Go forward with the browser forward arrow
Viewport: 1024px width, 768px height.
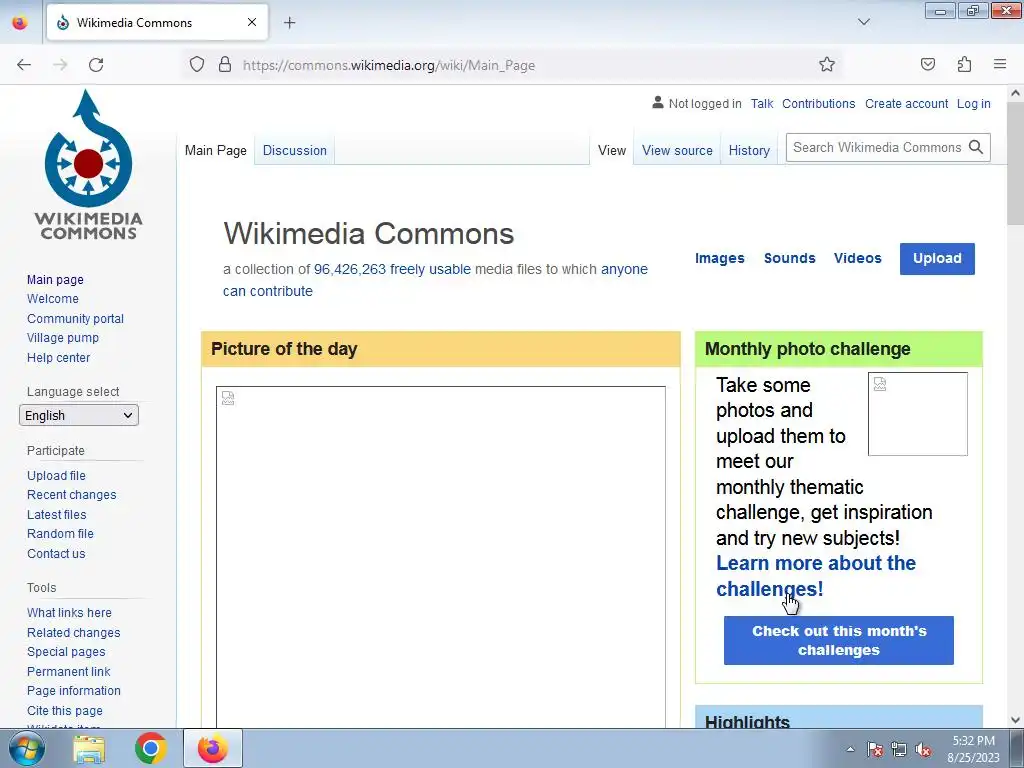(x=60, y=65)
